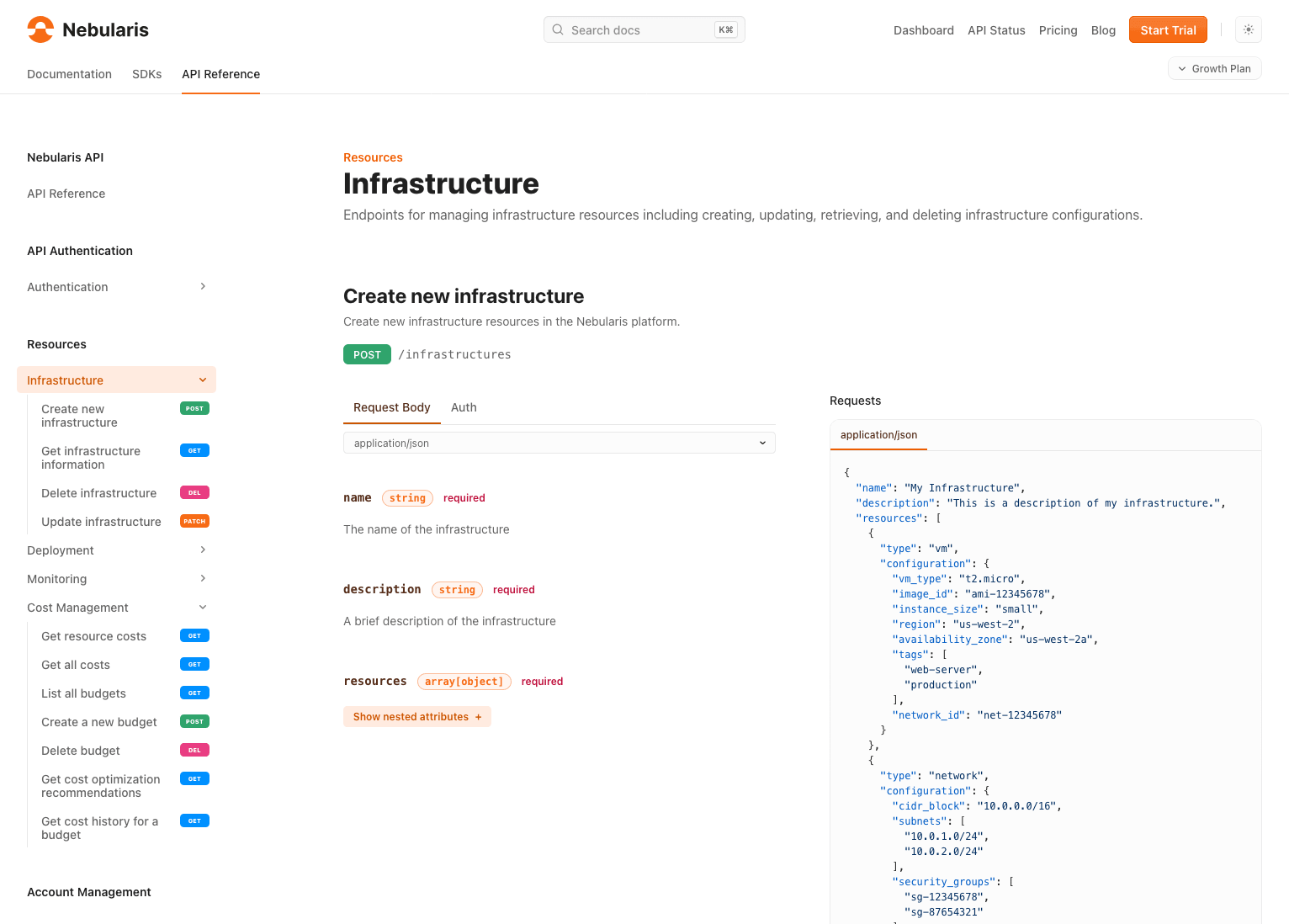Click the search magnifier icon
This screenshot has height=924, width=1289.
pos(558,29)
